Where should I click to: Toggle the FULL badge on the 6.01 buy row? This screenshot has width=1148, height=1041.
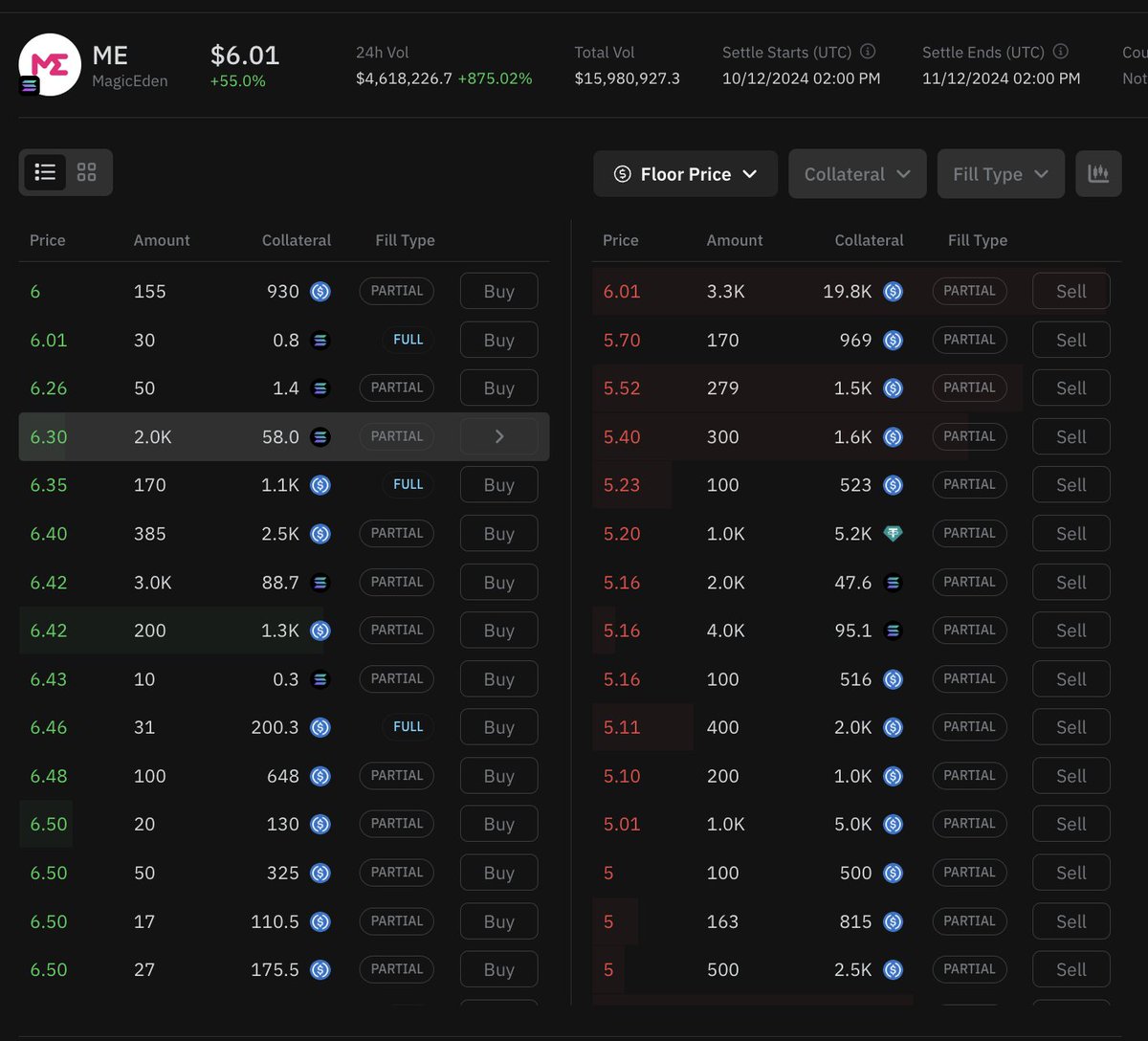(408, 340)
